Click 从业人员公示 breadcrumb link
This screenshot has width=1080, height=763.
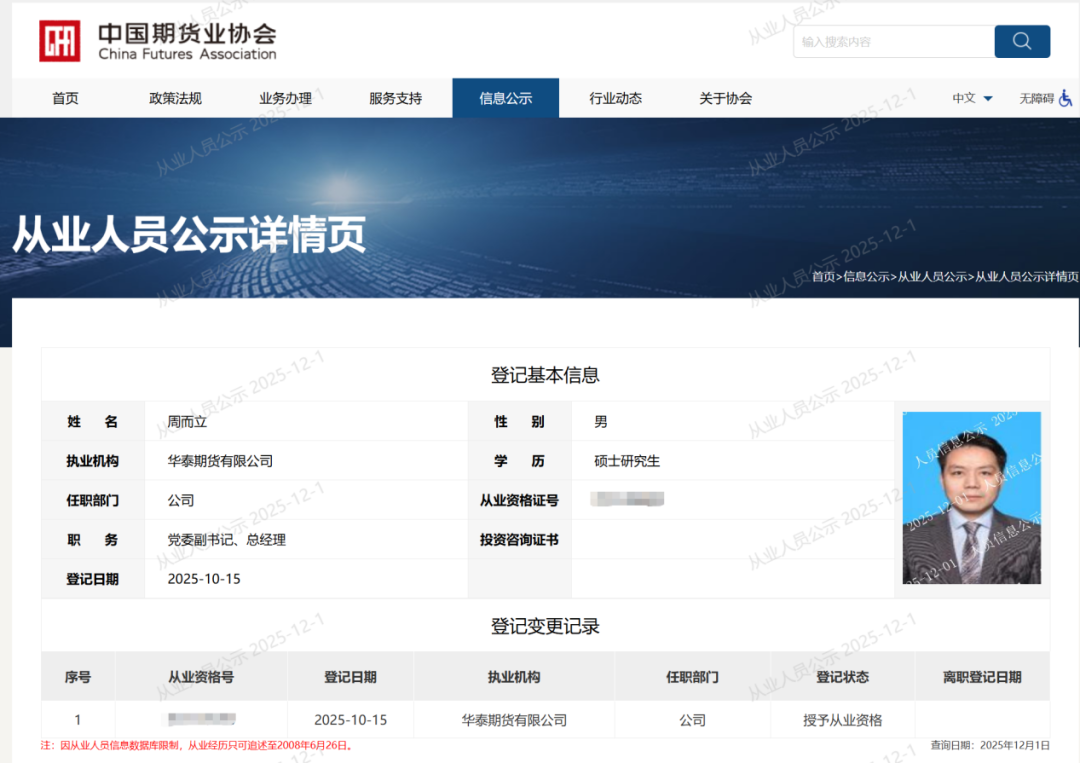click(x=932, y=277)
